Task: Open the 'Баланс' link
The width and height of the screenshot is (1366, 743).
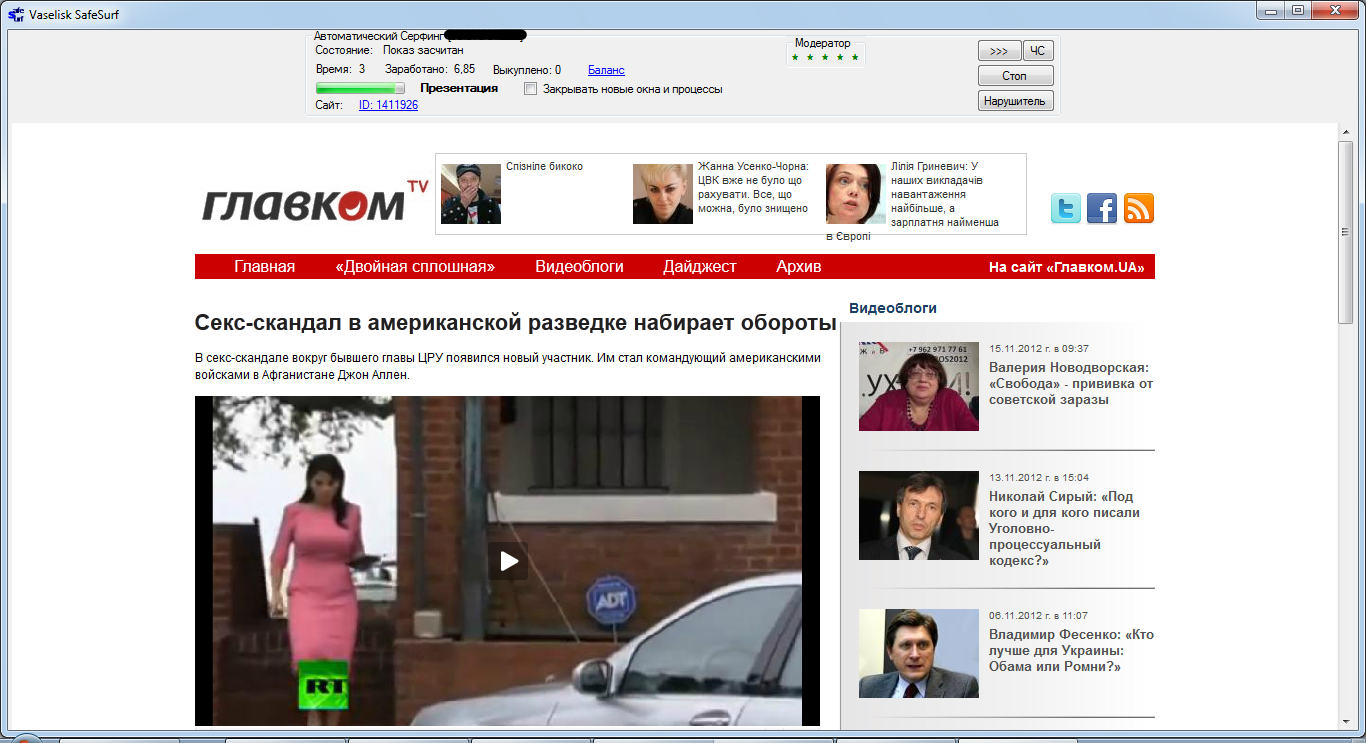Action: pos(606,70)
